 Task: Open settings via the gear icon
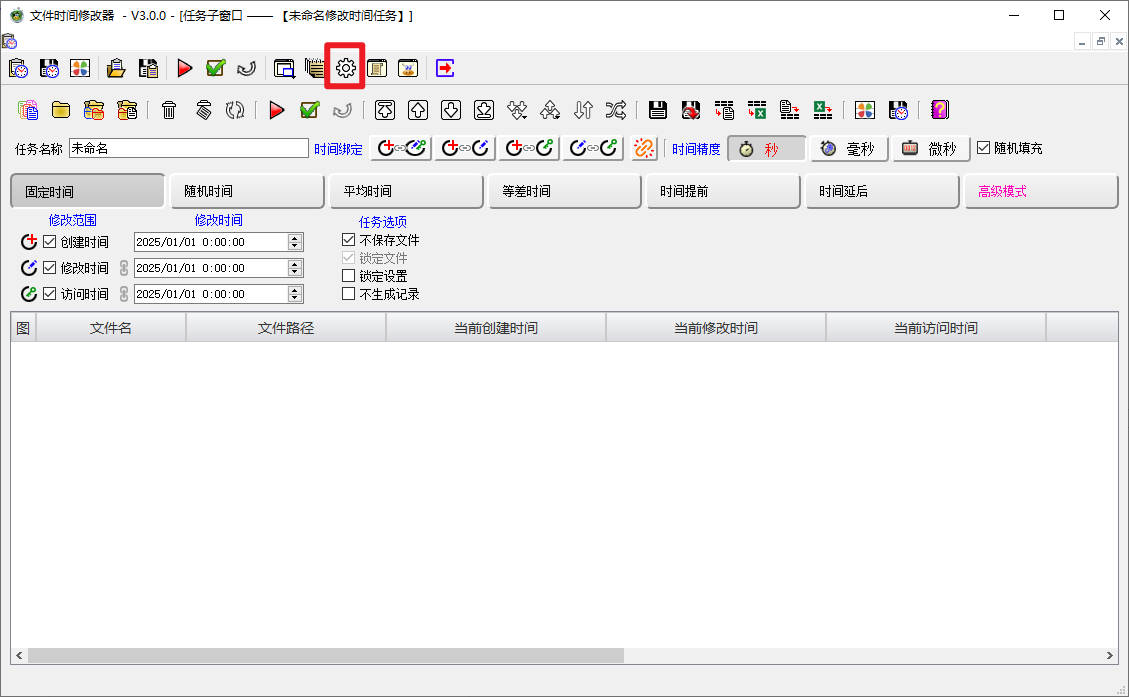coord(345,68)
